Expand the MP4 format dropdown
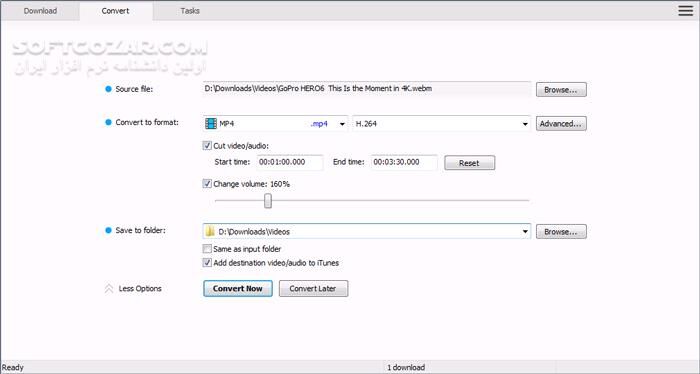This screenshot has width=700, height=374. [342, 124]
